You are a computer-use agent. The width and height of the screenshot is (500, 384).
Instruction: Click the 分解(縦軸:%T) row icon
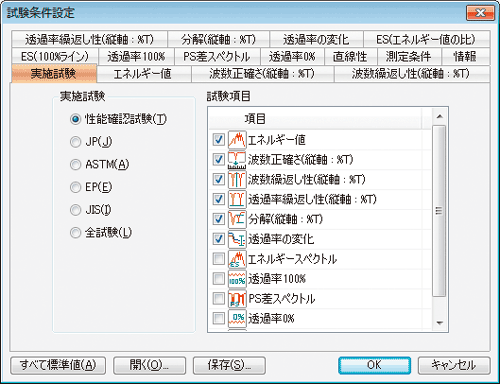(237, 219)
